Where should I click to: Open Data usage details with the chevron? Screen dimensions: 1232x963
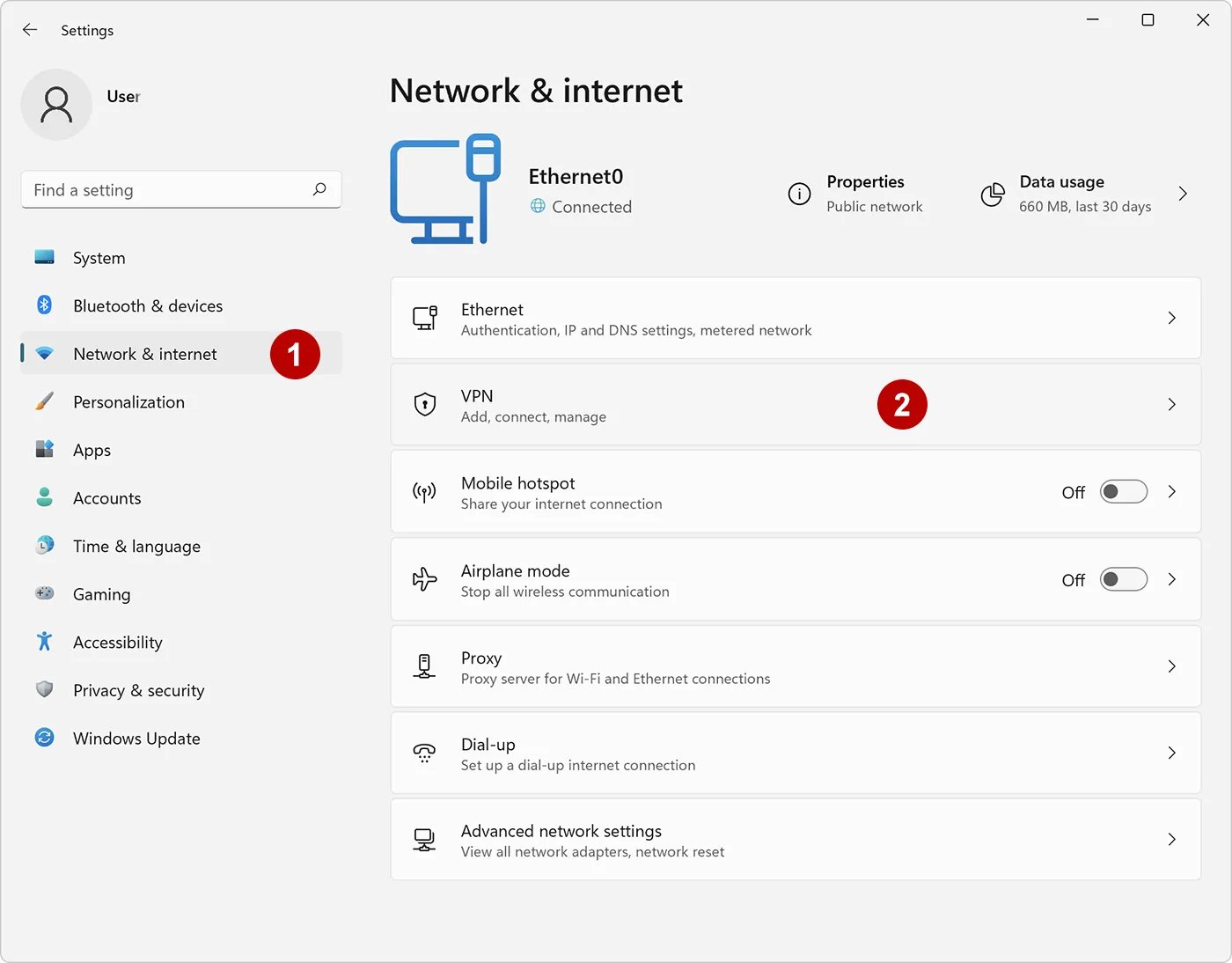pos(1183,194)
